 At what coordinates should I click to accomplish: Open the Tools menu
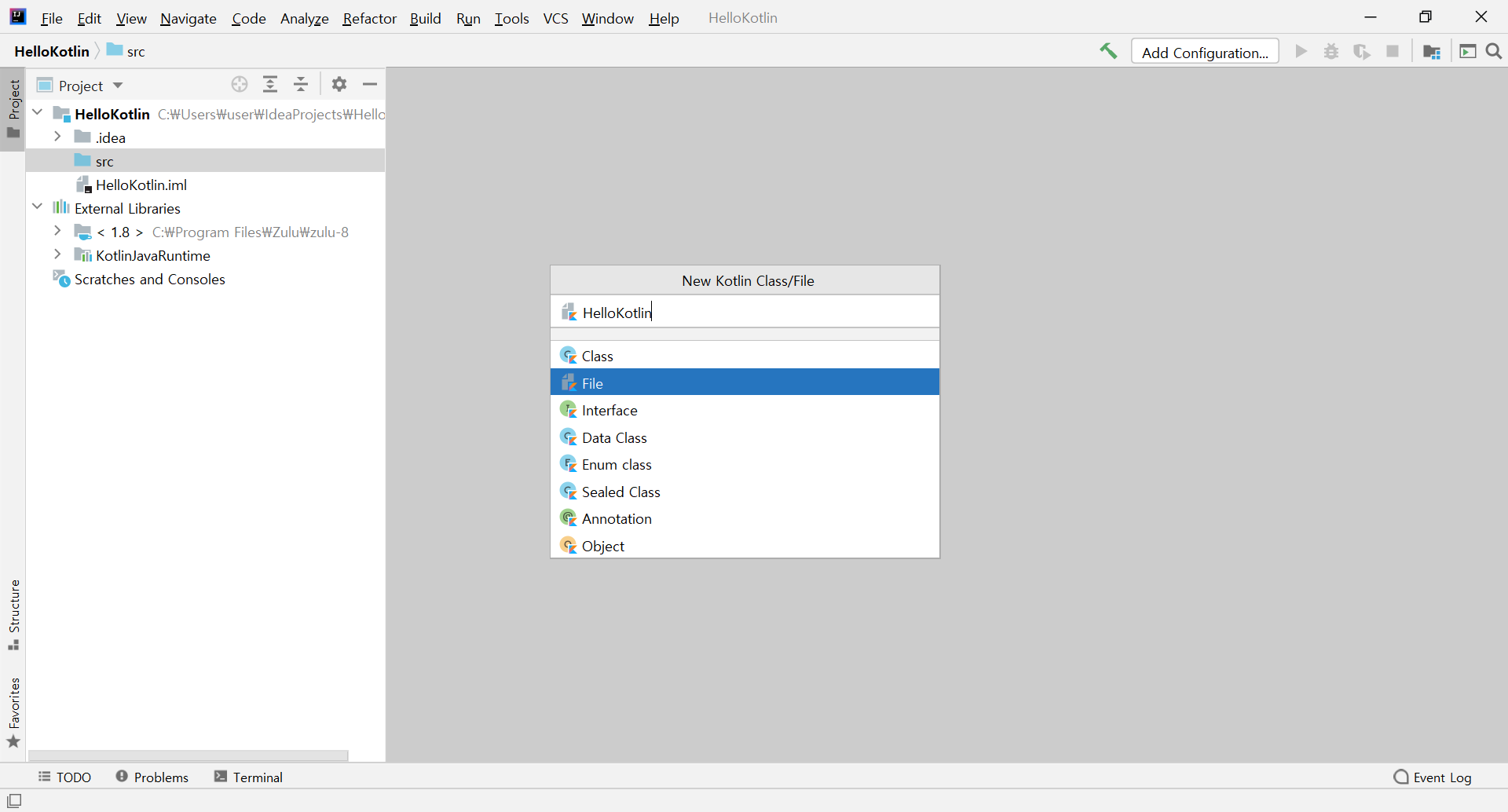[512, 18]
